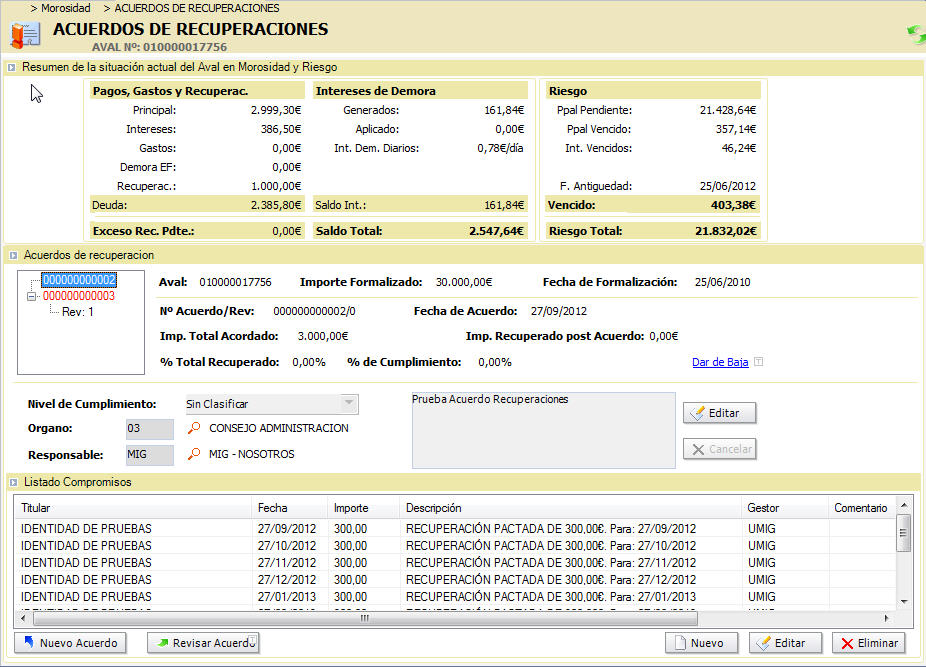Select agreement 000000000002 in the tree
This screenshot has width=926, height=667.
(79, 279)
